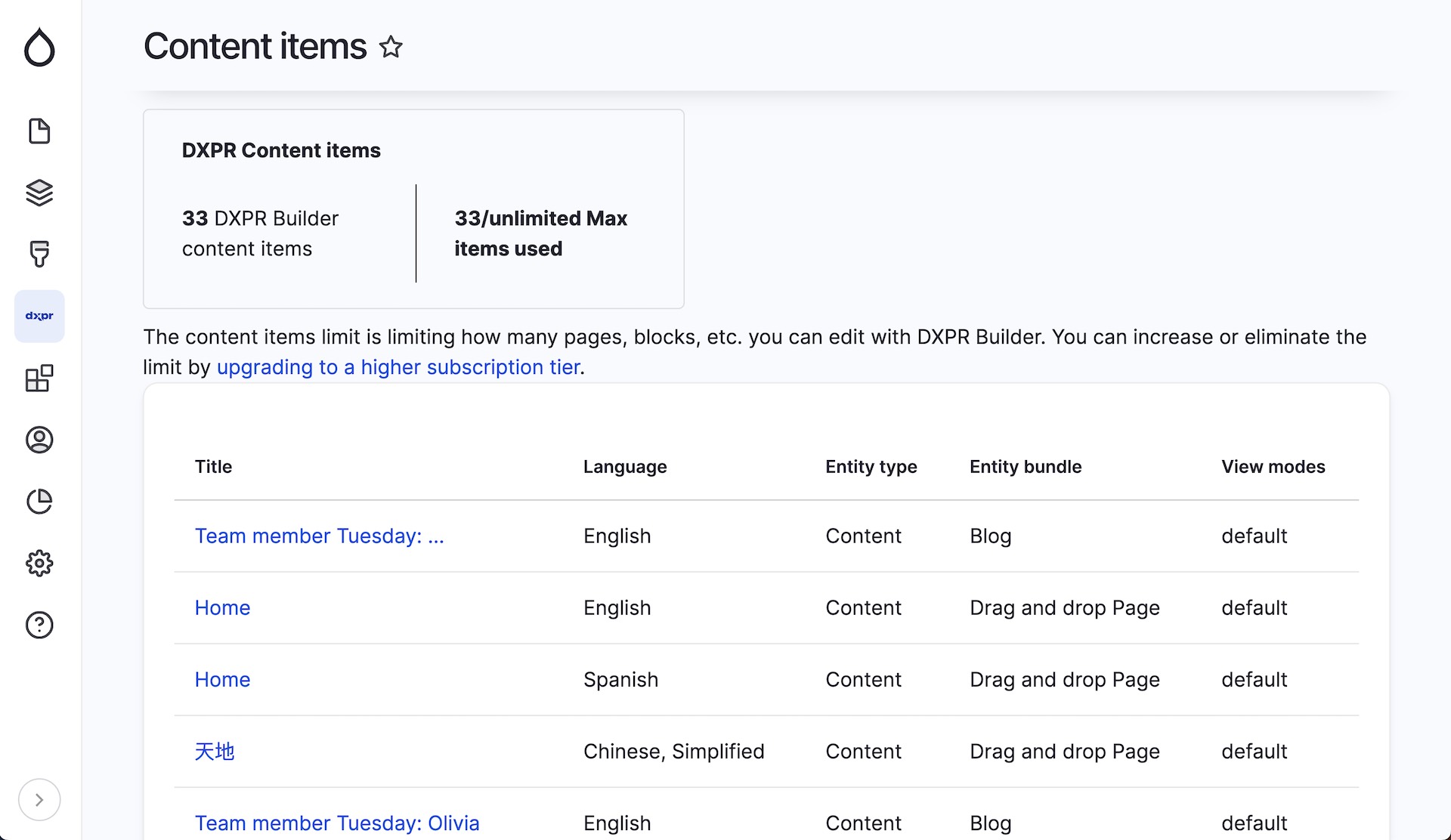Open the Configuration gear icon in sidebar
Screen dimensions: 1451x840
click(x=39, y=563)
